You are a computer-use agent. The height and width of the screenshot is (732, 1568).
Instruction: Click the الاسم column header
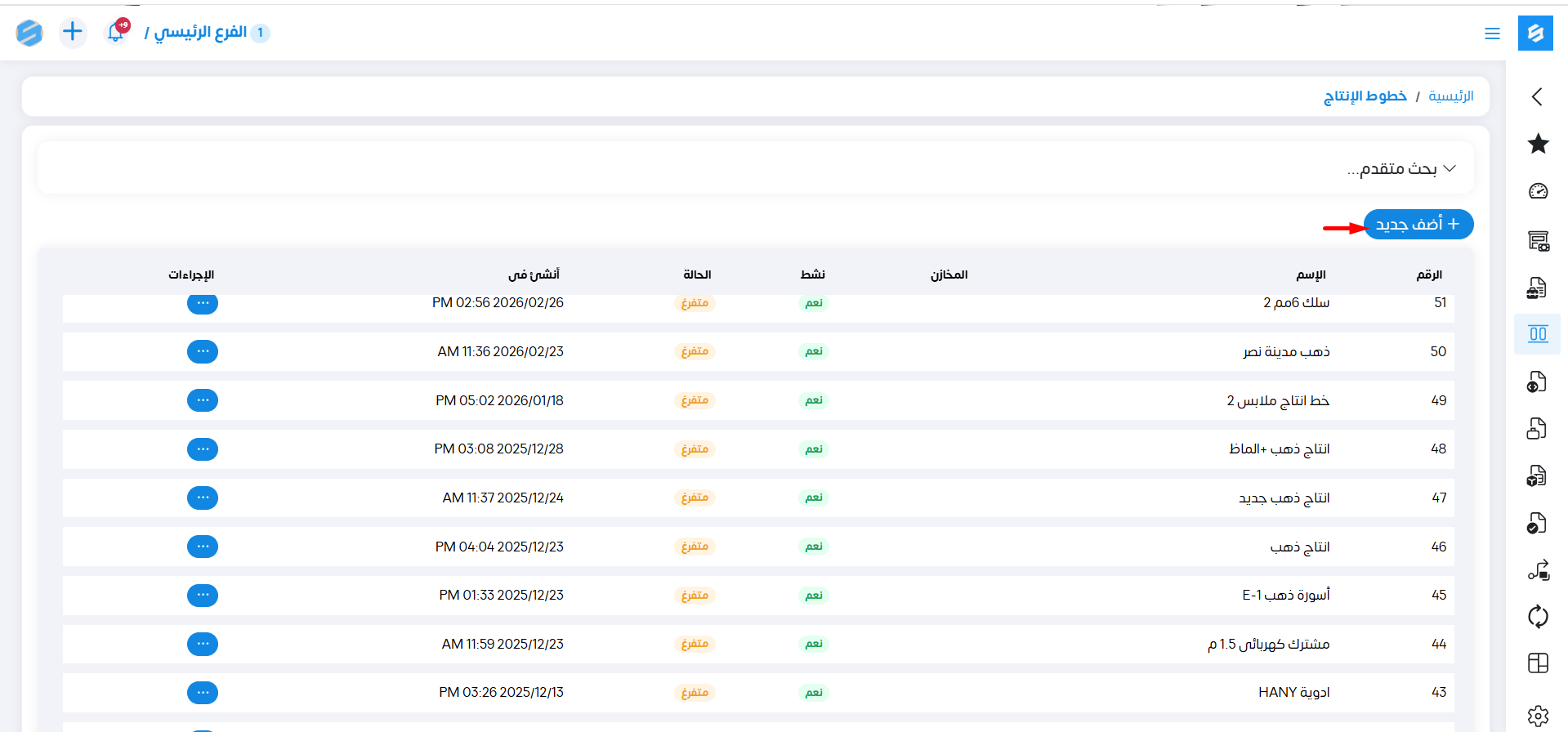pos(1311,274)
